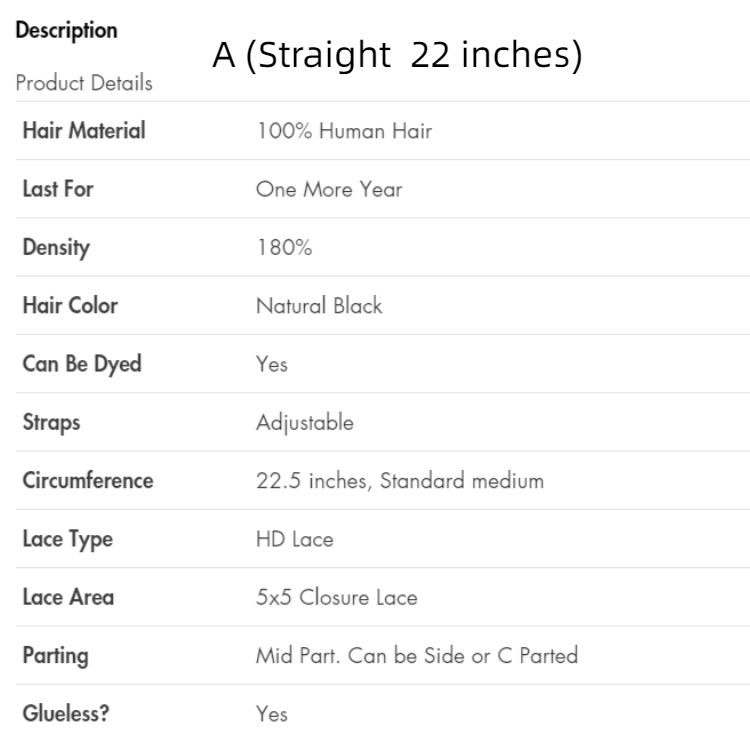Select the "Natural Black" color value
The width and height of the screenshot is (750, 750).
click(x=319, y=305)
